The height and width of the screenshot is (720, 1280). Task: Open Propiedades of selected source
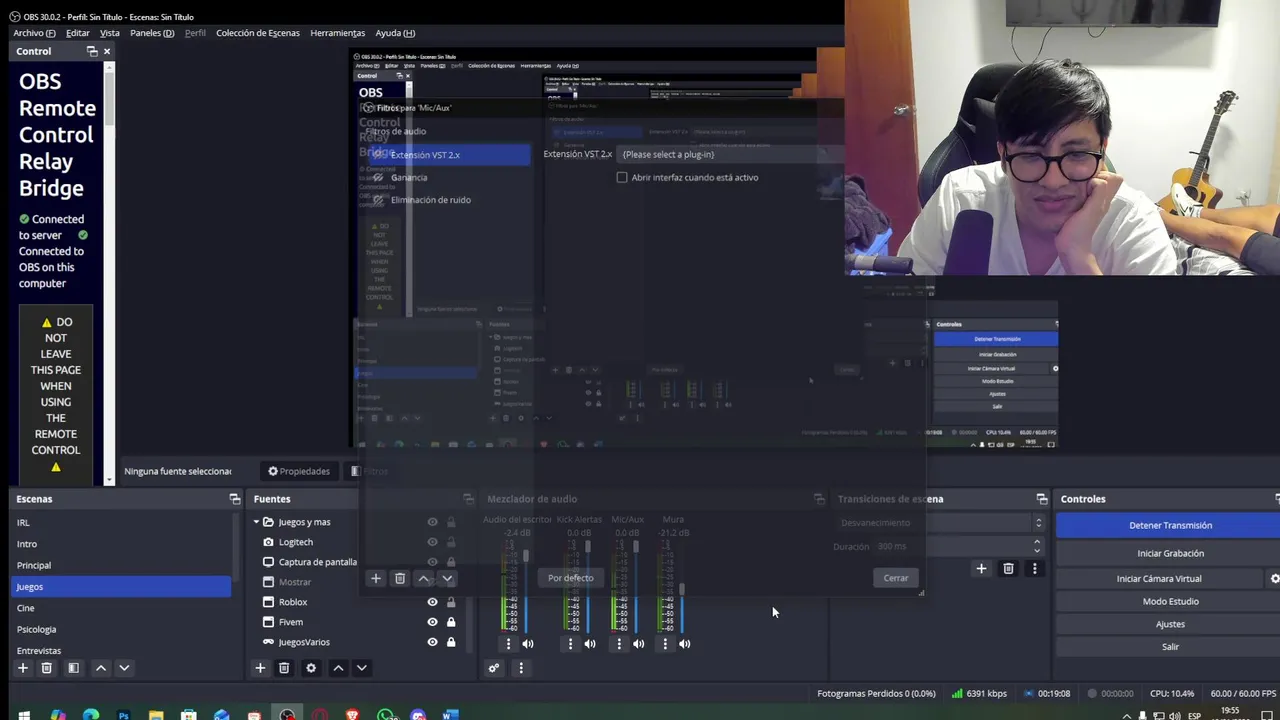click(298, 471)
